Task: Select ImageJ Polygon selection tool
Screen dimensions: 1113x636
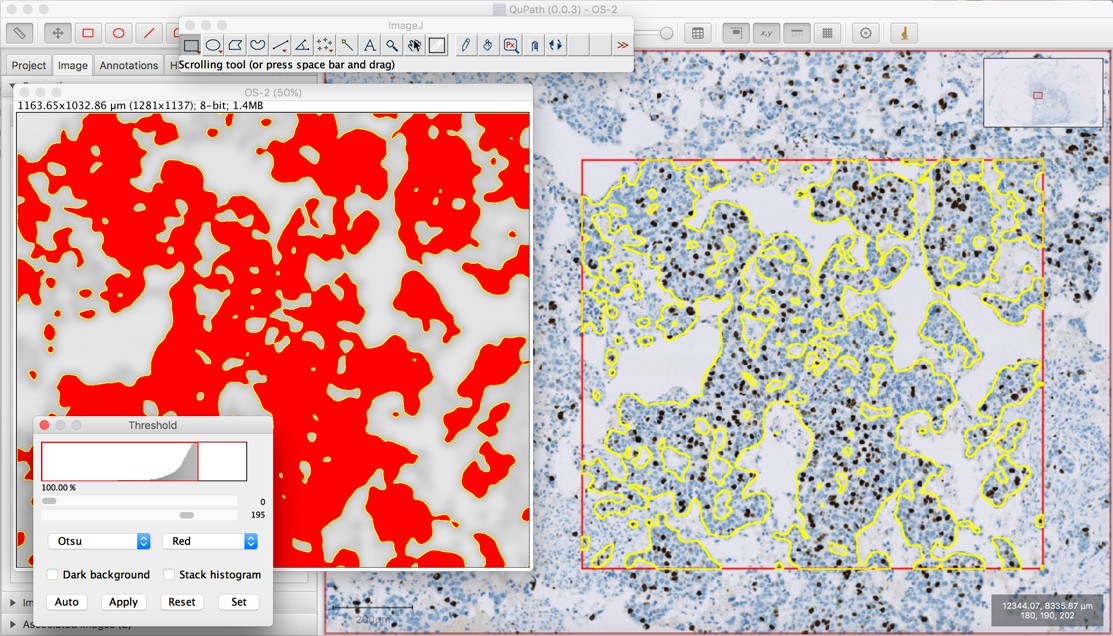Action: pos(236,45)
